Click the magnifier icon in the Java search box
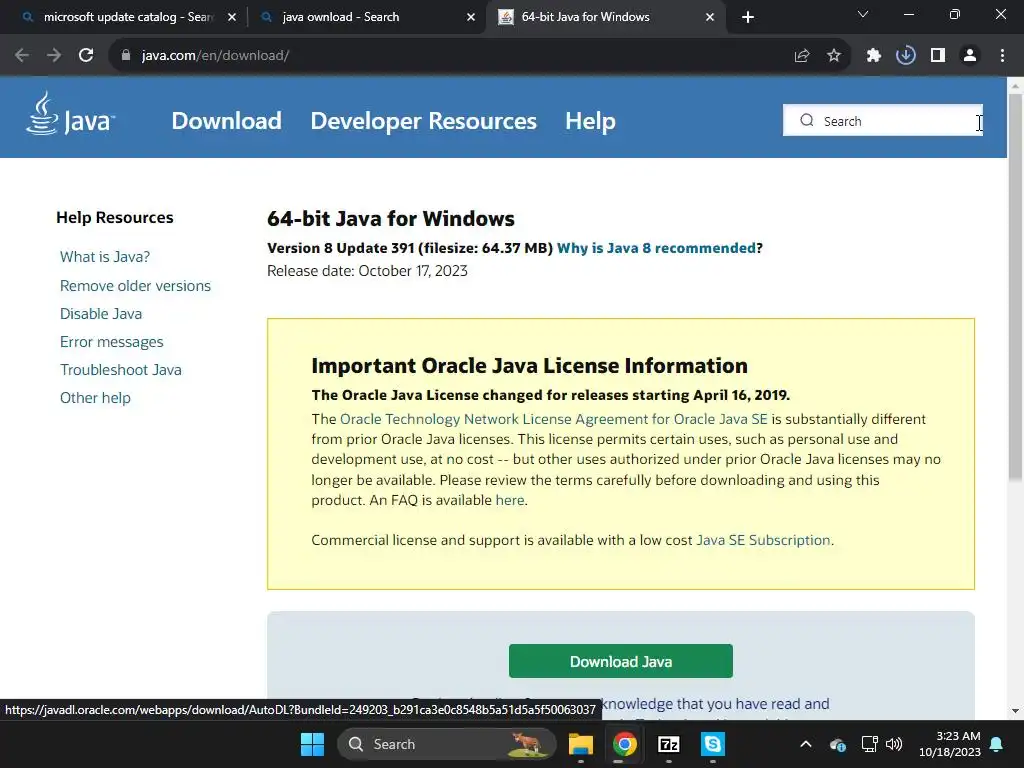This screenshot has width=1024, height=768. coord(807,120)
